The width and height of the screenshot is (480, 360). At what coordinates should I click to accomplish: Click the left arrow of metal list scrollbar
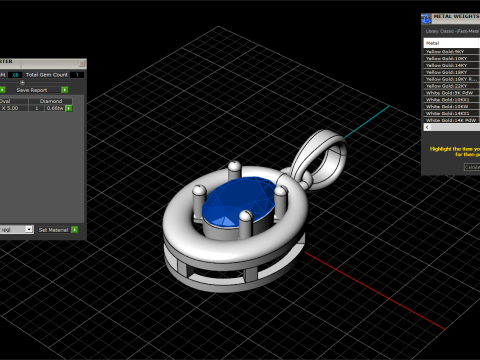point(427,127)
